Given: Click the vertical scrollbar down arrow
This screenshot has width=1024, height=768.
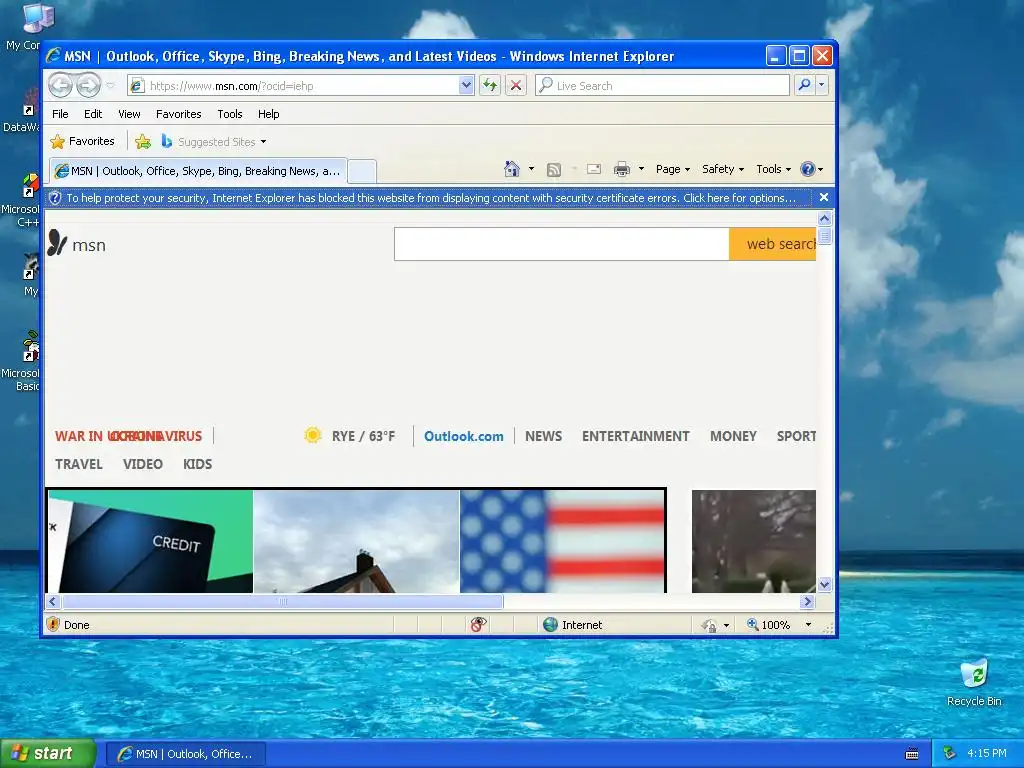Looking at the screenshot, I should [x=824, y=584].
